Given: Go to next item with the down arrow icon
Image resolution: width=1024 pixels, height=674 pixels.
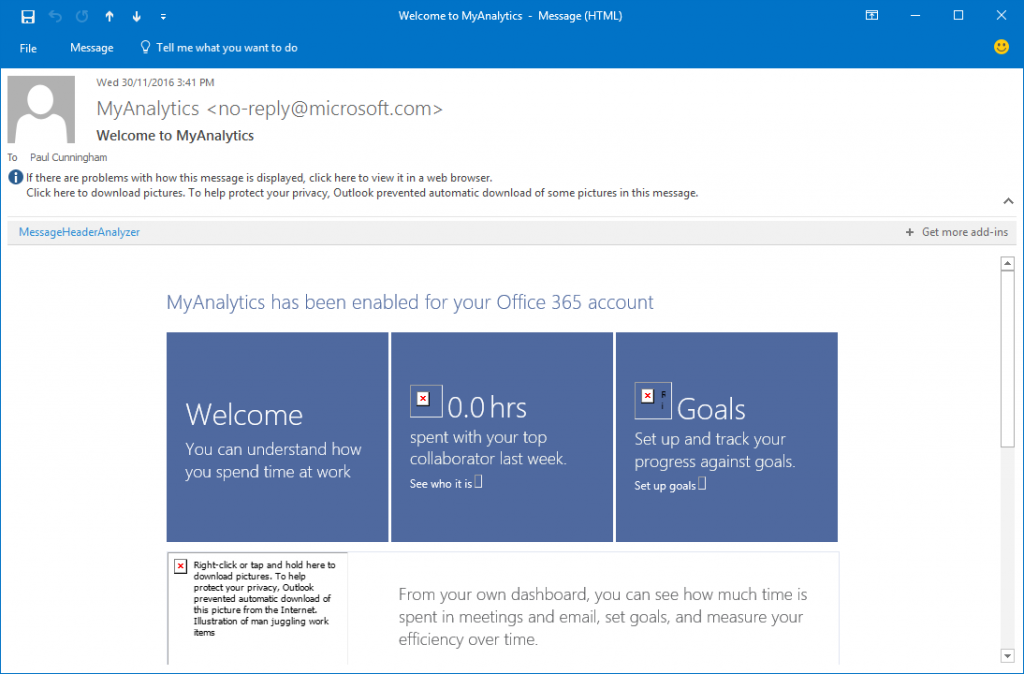Looking at the screenshot, I should click(136, 15).
